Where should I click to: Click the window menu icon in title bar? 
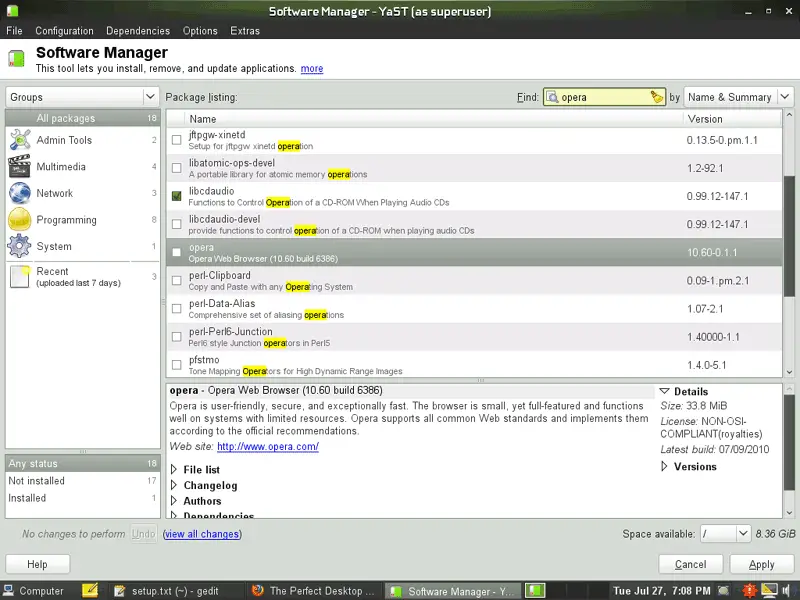(12, 10)
